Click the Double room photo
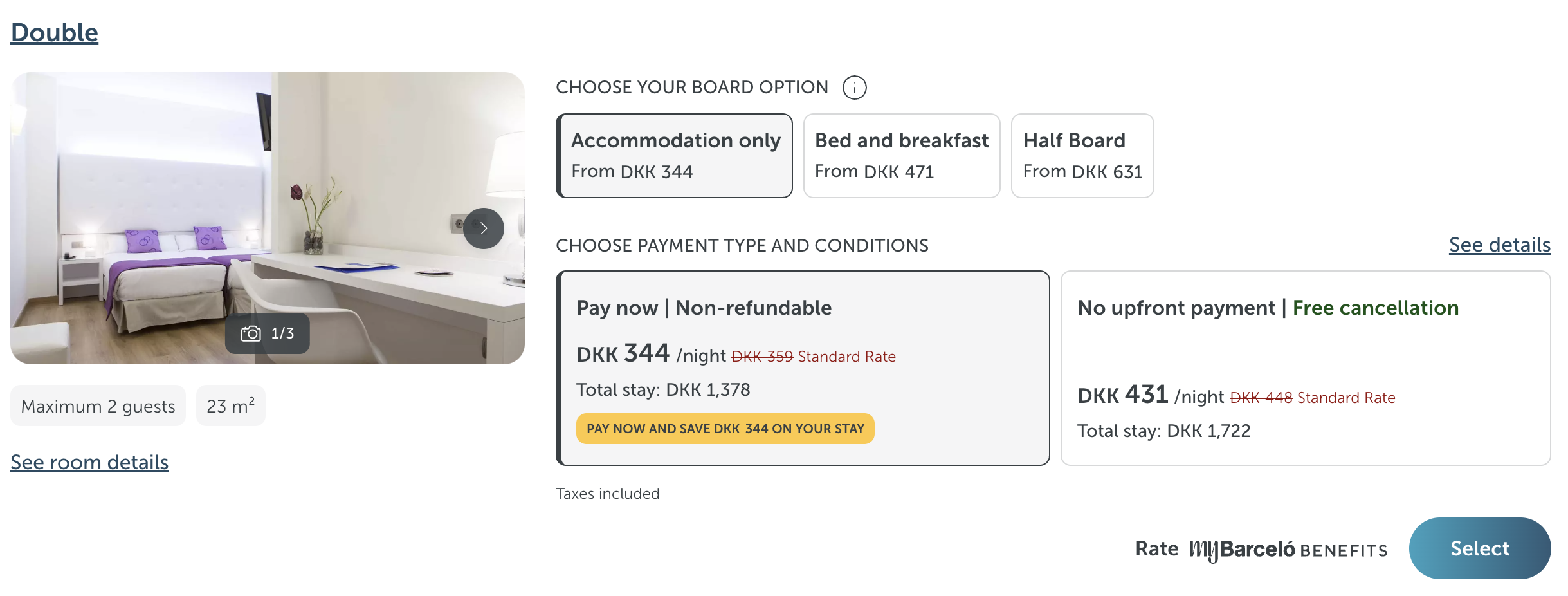The height and width of the screenshot is (596, 1568). (193, 193)
